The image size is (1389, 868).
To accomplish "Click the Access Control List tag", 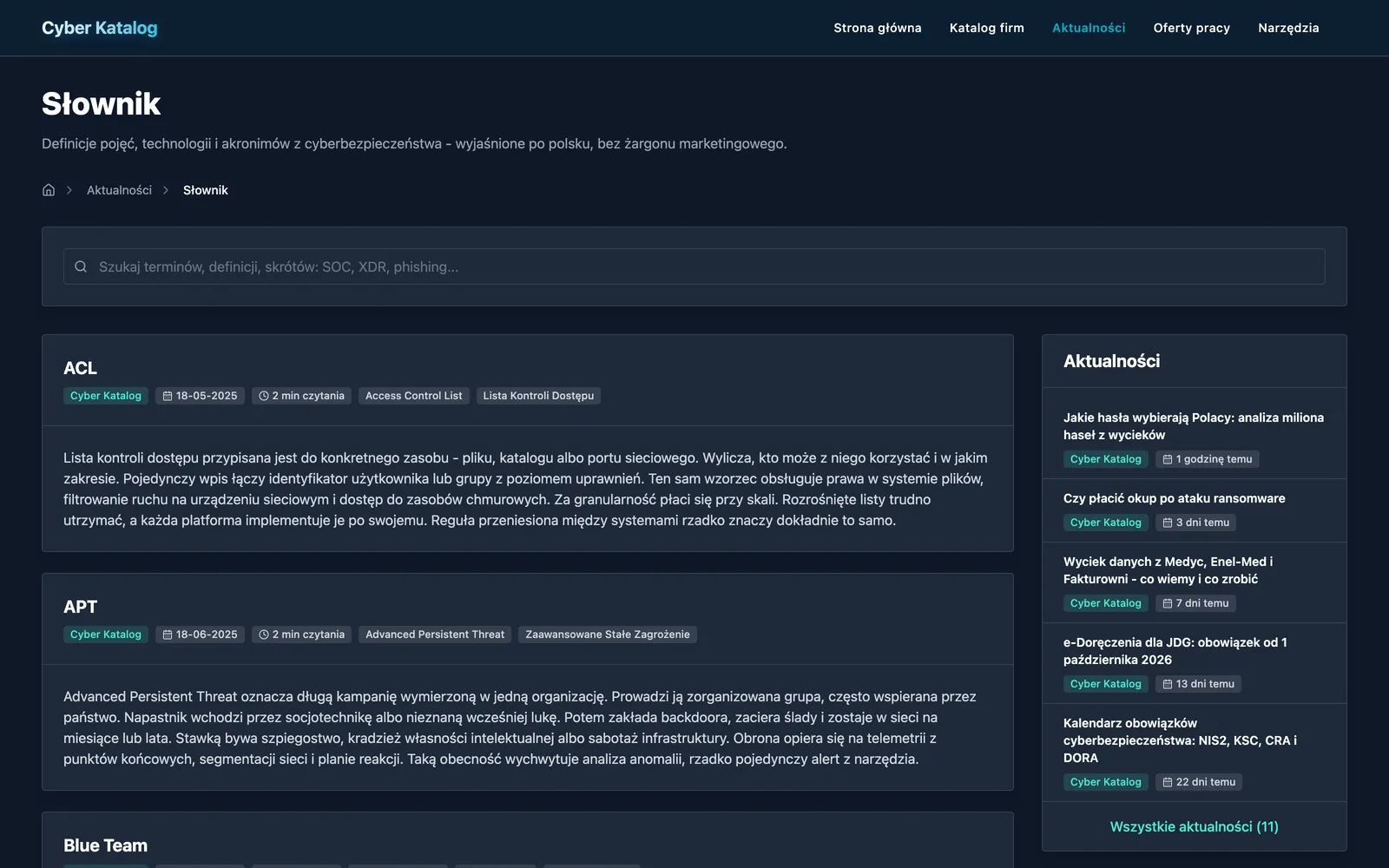I will (414, 396).
